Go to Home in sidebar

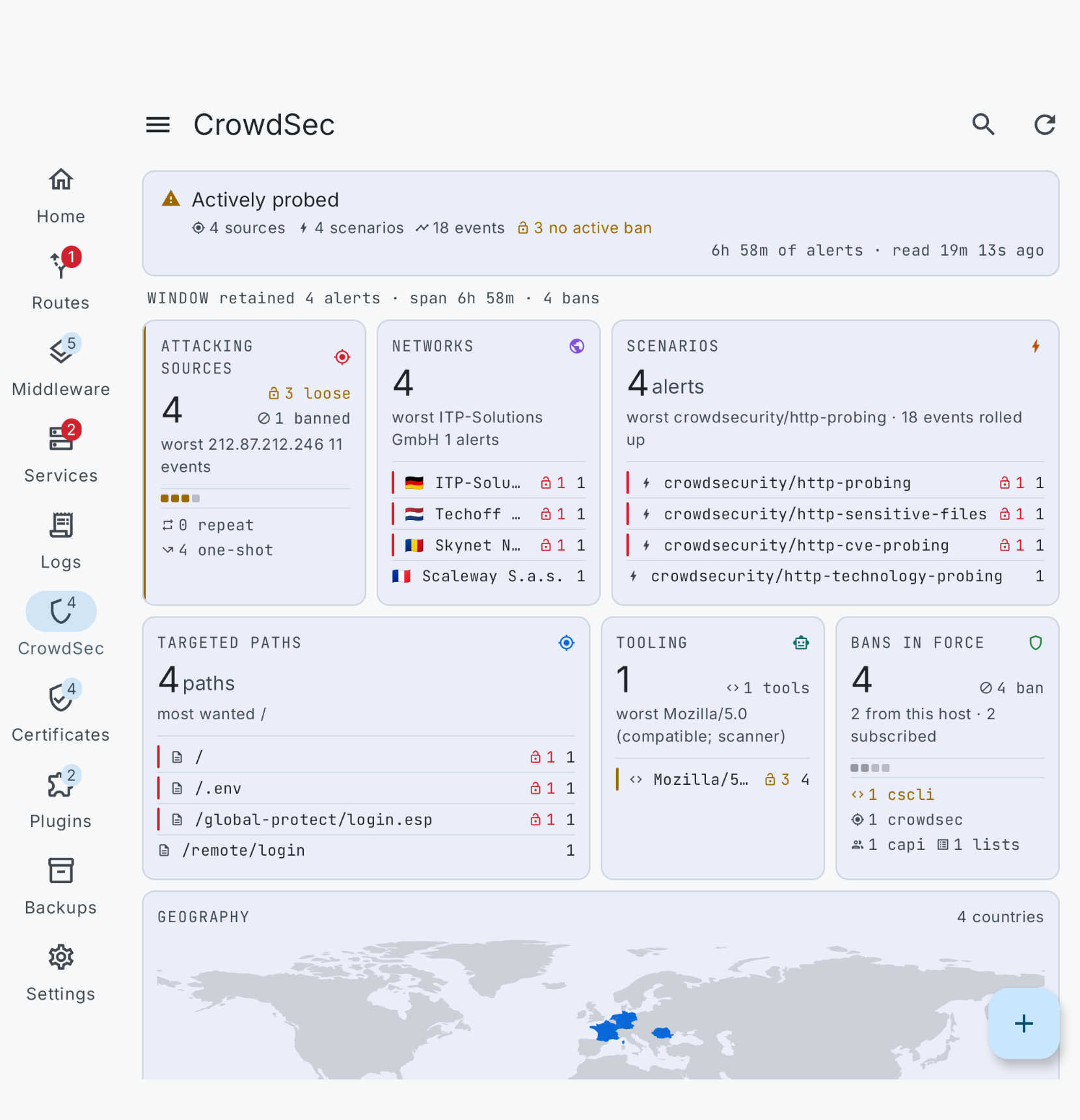point(61,195)
